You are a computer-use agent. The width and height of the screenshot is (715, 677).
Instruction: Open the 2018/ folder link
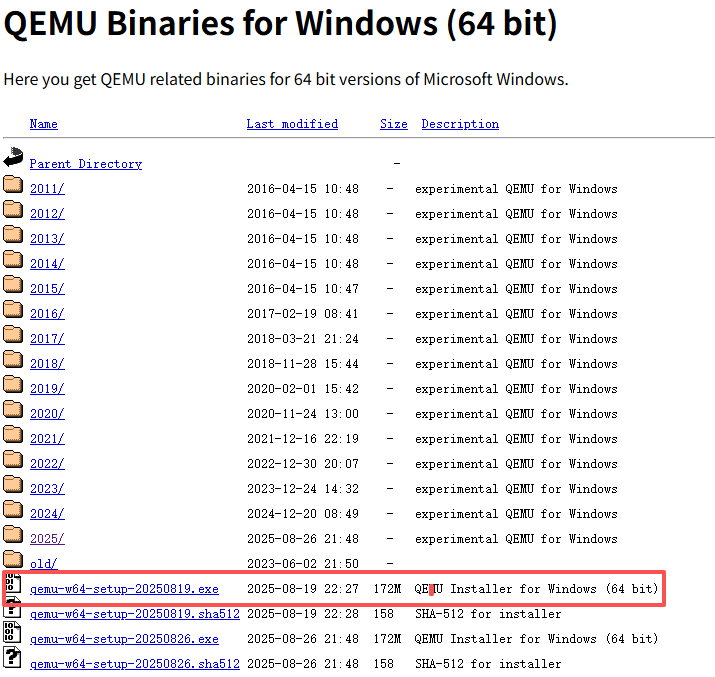(x=47, y=364)
